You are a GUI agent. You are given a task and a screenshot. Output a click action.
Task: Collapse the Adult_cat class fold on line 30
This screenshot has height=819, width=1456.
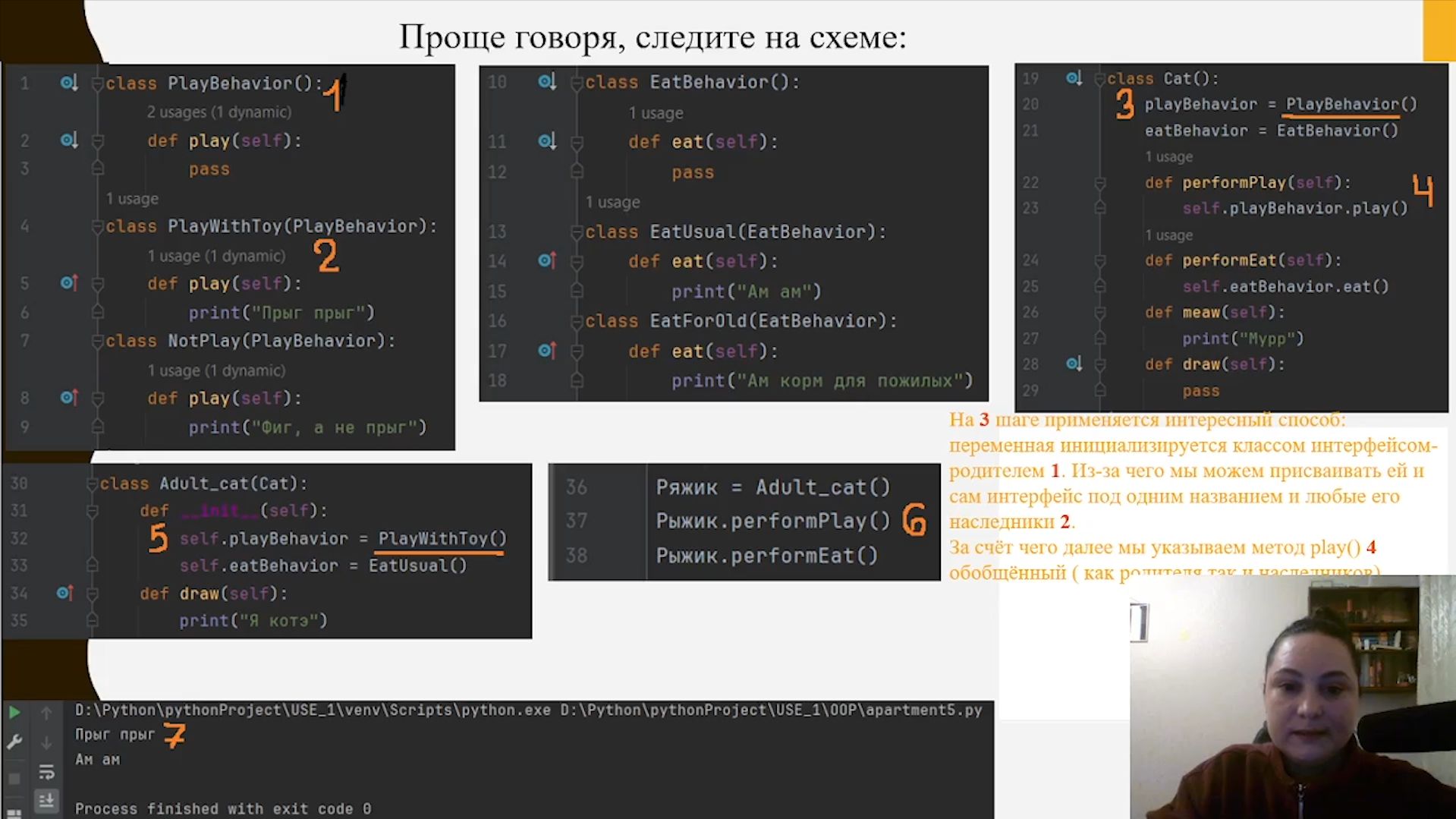(x=92, y=484)
